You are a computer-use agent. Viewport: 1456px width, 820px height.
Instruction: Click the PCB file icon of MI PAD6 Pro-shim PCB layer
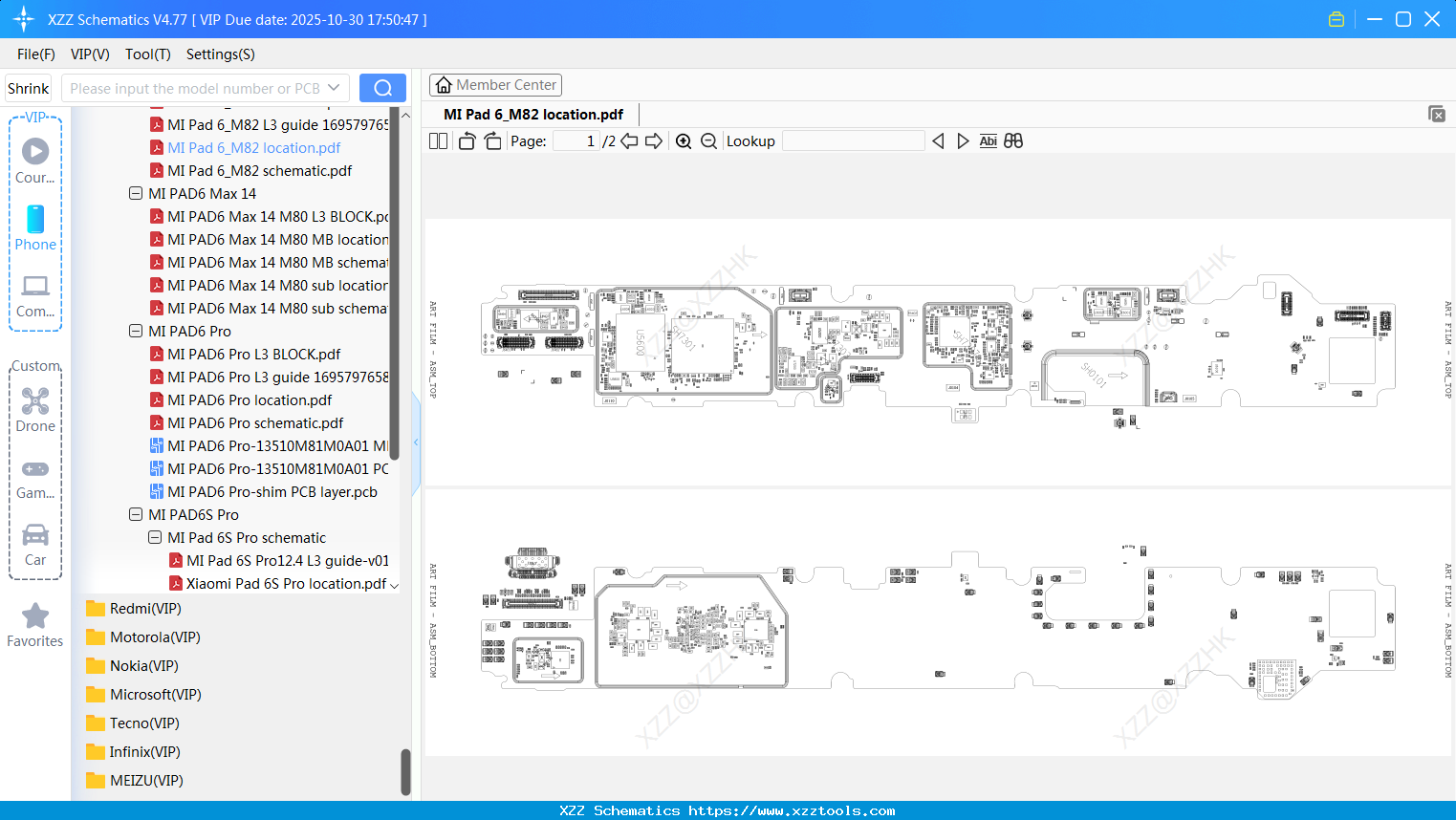[157, 492]
